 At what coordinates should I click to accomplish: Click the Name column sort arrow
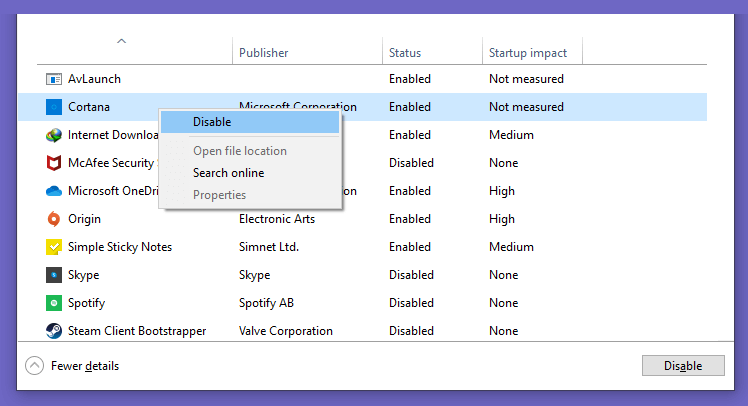click(122, 41)
